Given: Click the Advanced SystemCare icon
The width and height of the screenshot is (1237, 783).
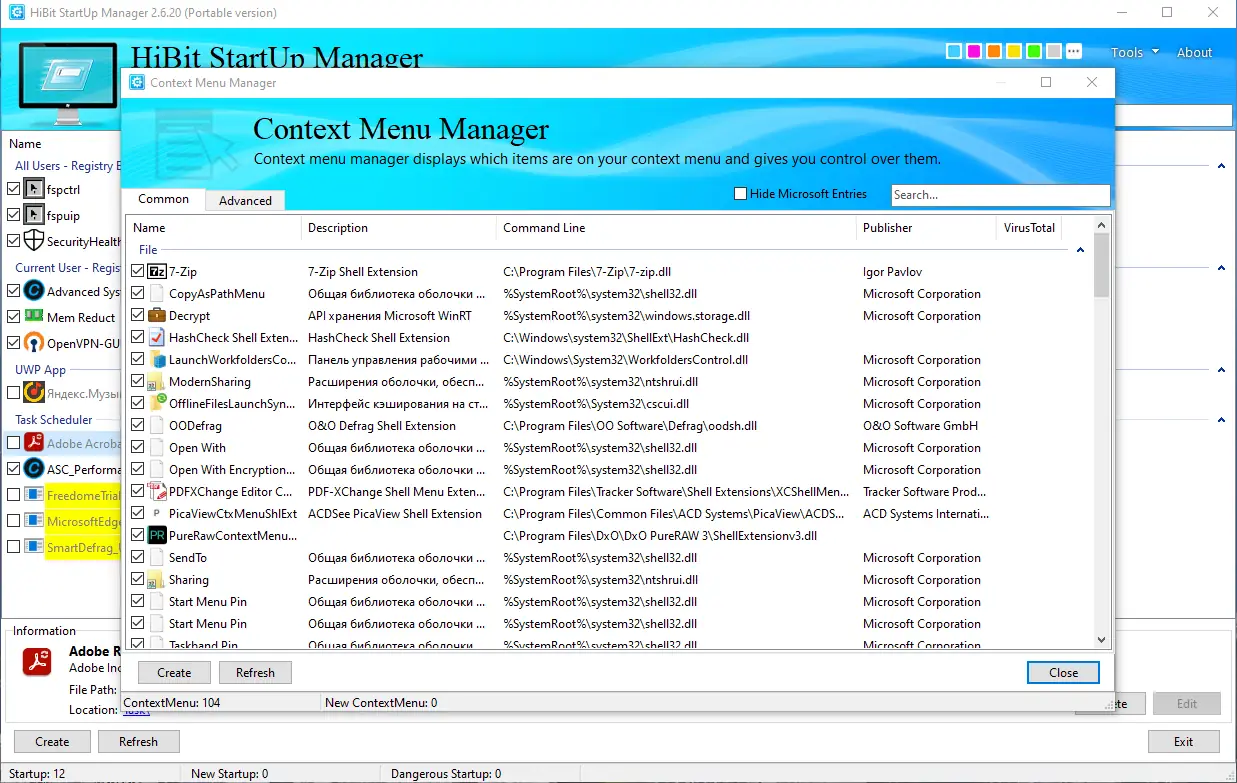Looking at the screenshot, I should click(x=34, y=291).
